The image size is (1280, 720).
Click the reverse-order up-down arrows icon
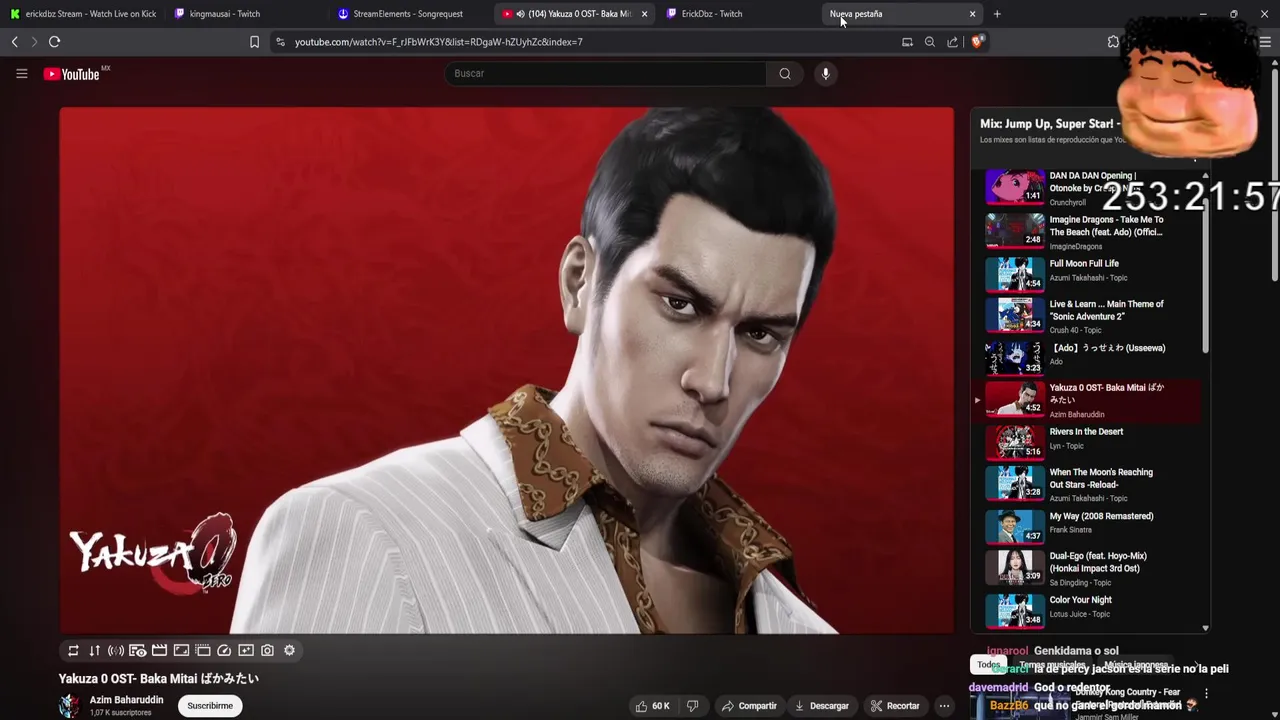pyautogui.click(x=94, y=650)
